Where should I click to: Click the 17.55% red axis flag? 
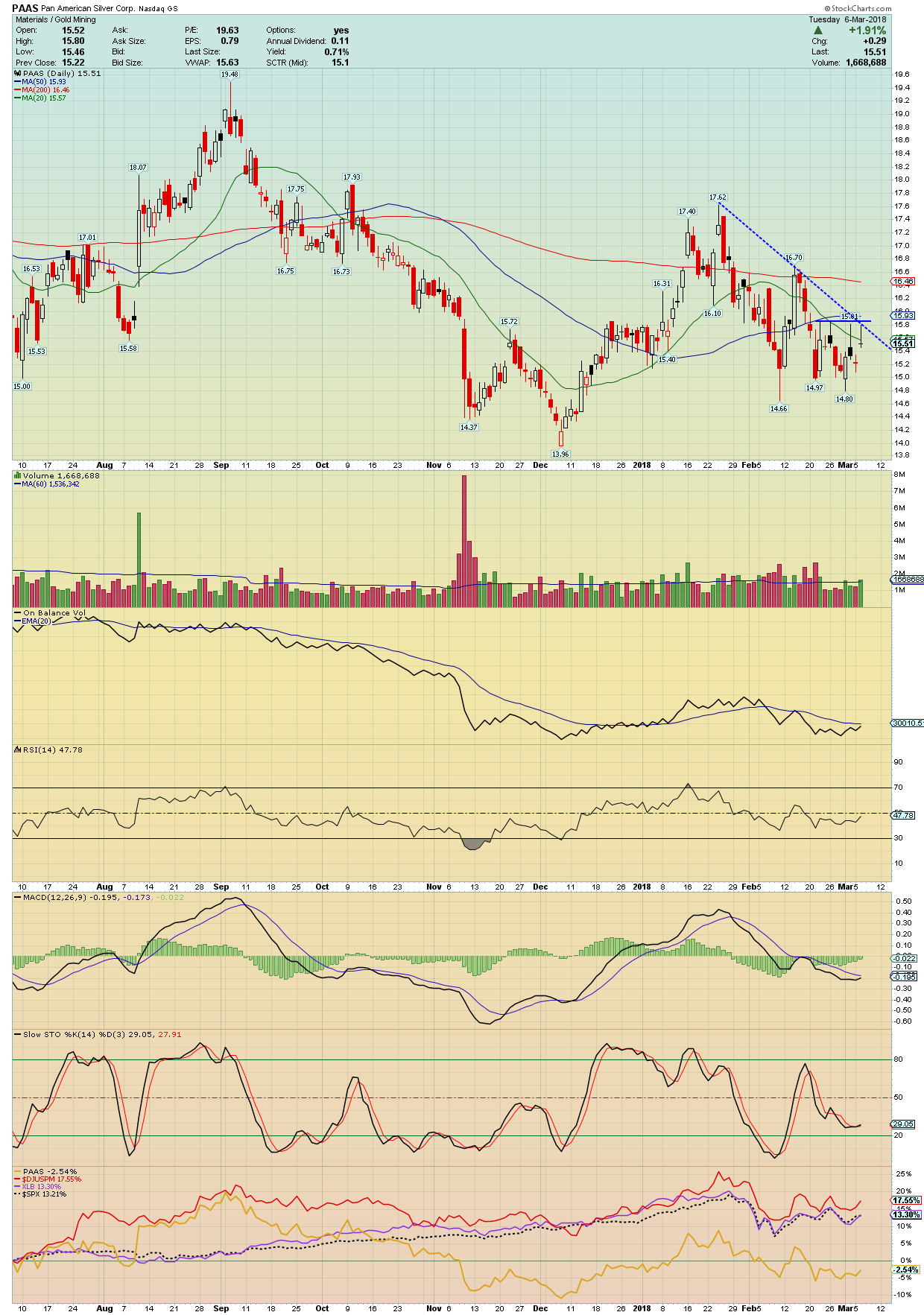pyautogui.click(x=906, y=1200)
